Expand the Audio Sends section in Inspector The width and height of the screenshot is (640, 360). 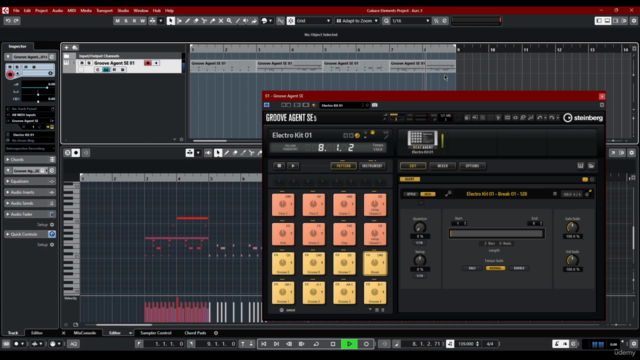(x=30, y=203)
